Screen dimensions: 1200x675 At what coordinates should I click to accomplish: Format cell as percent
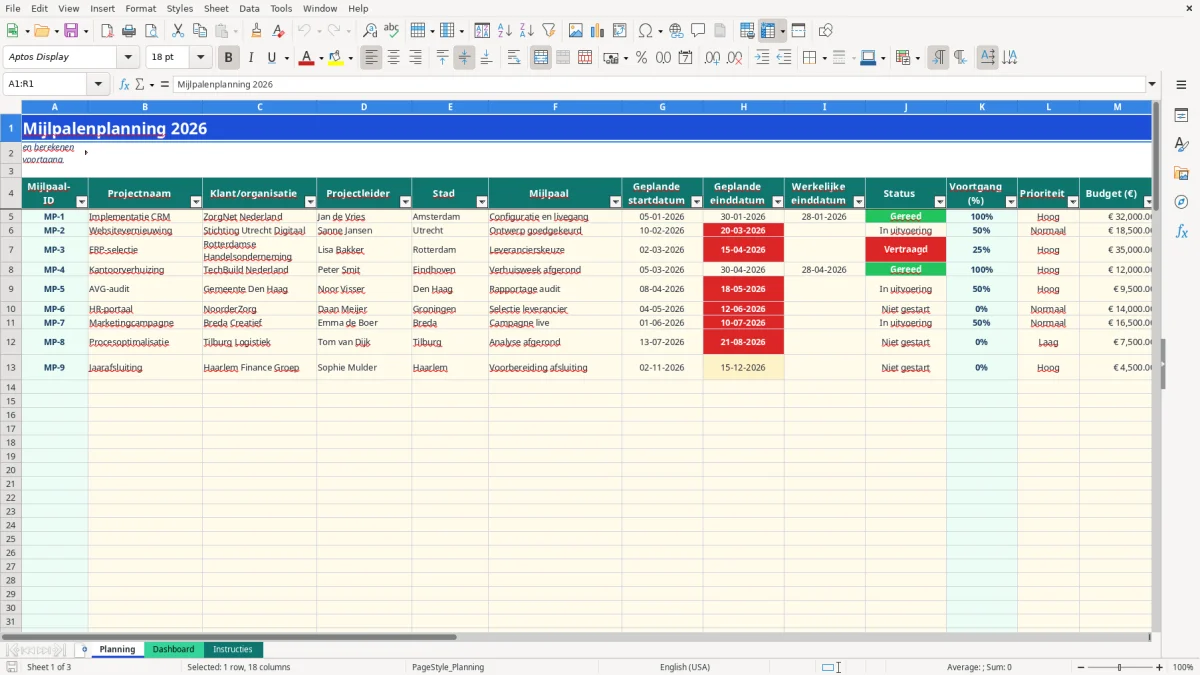[641, 58]
